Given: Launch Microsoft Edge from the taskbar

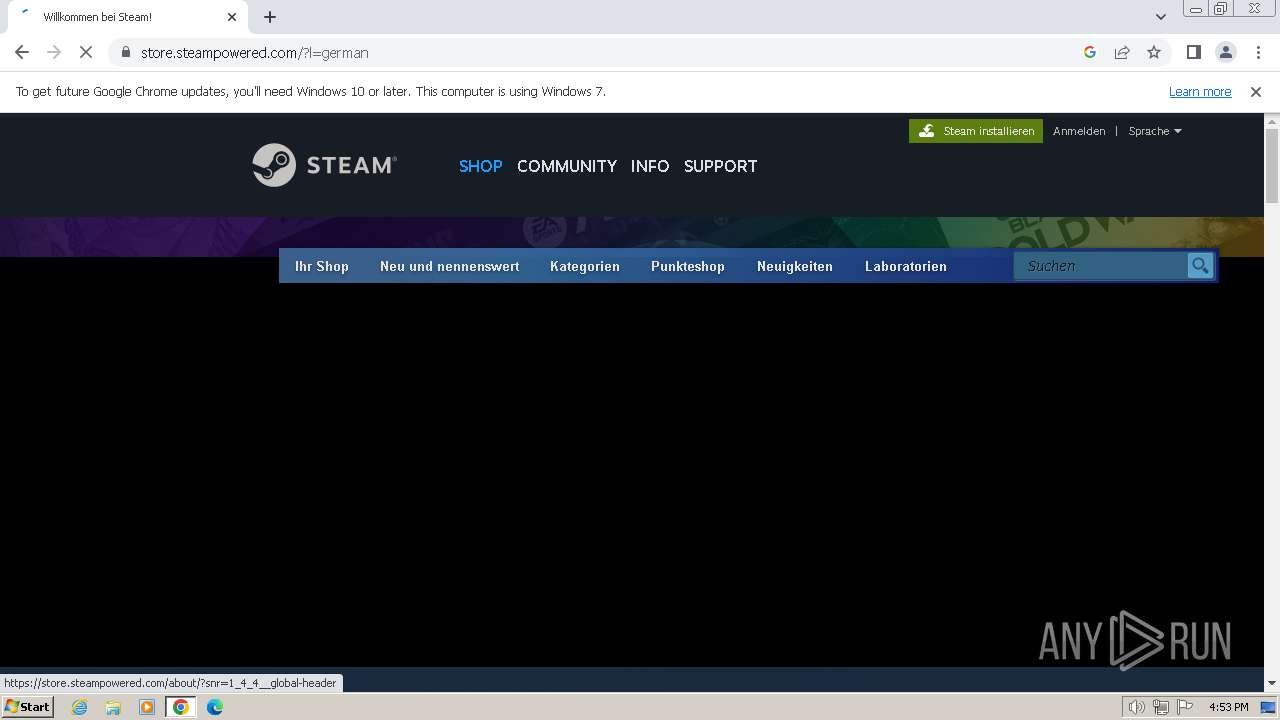Looking at the screenshot, I should pos(215,707).
